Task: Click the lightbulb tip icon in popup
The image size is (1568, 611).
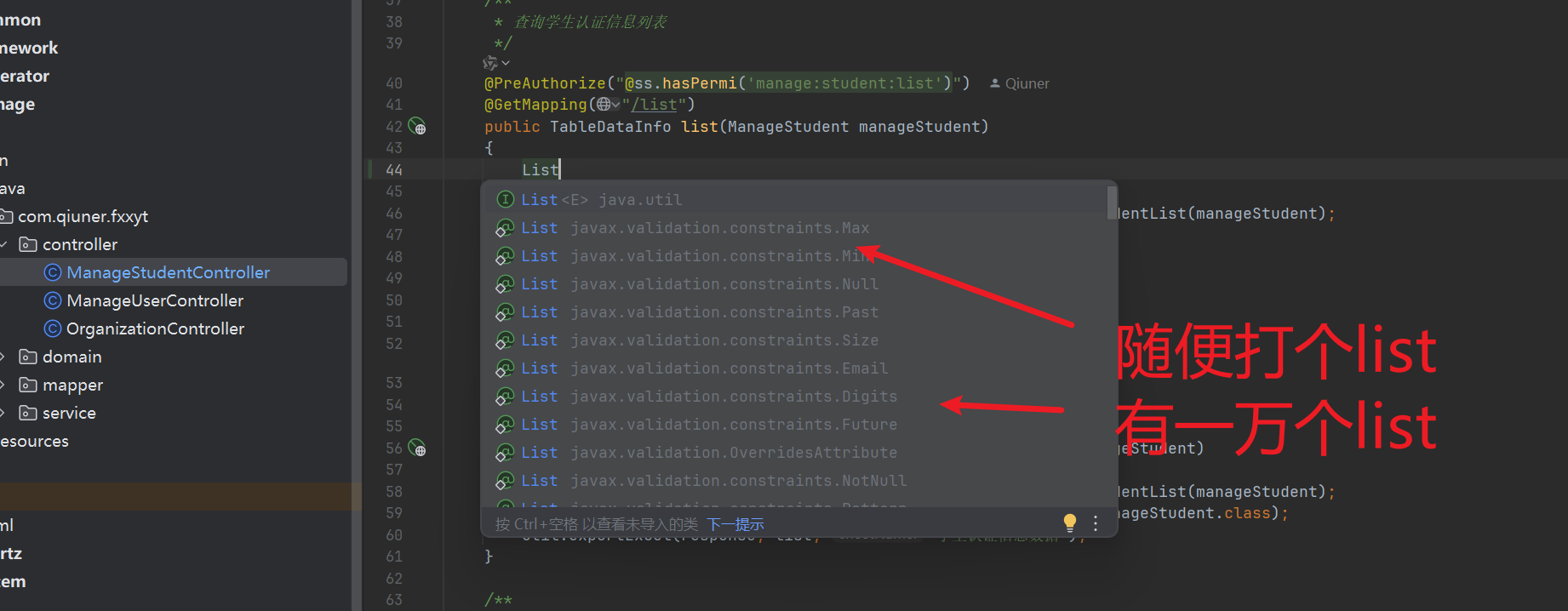Action: [1070, 522]
